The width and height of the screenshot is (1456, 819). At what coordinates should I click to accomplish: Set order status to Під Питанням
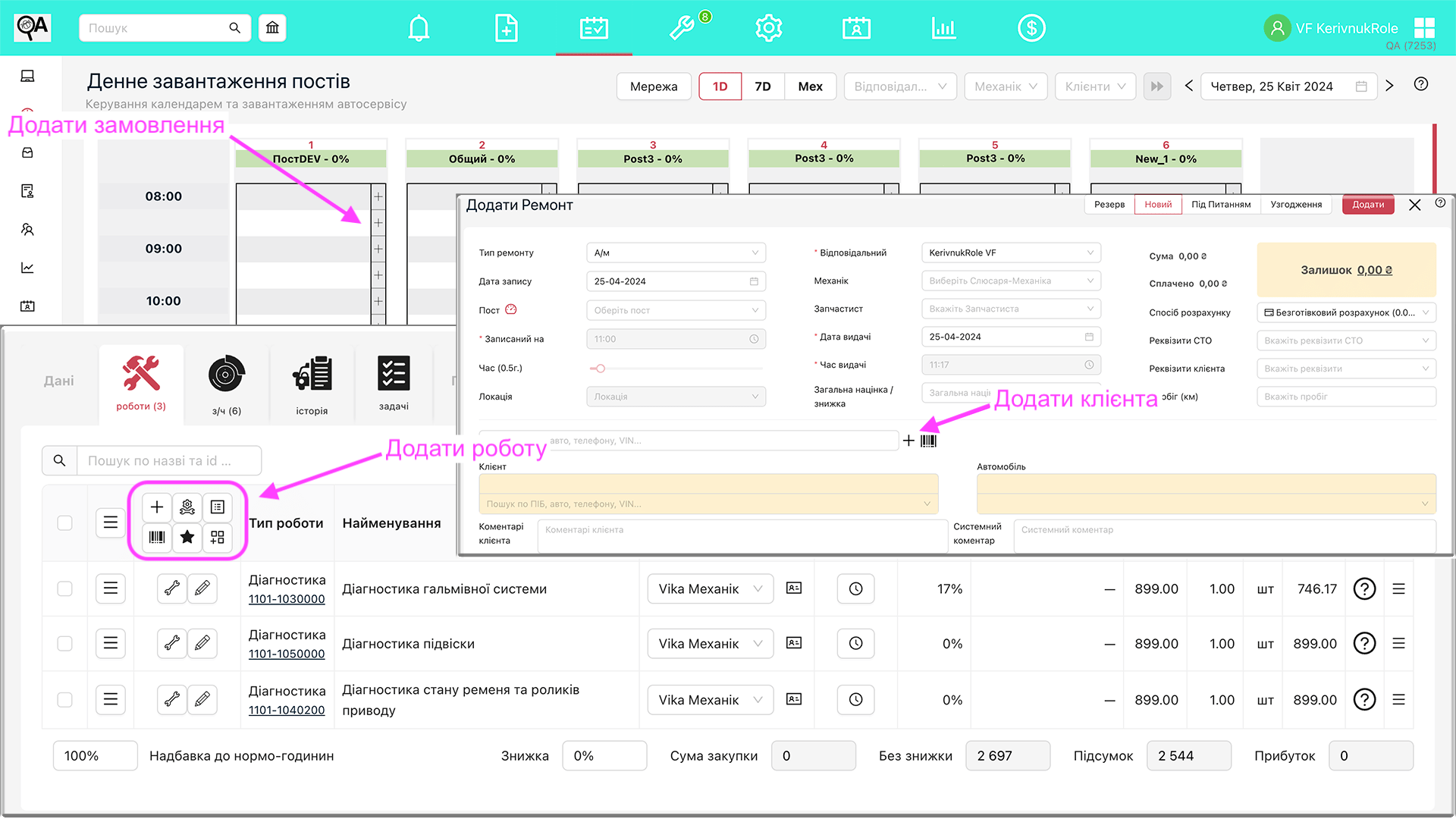coord(1221,205)
